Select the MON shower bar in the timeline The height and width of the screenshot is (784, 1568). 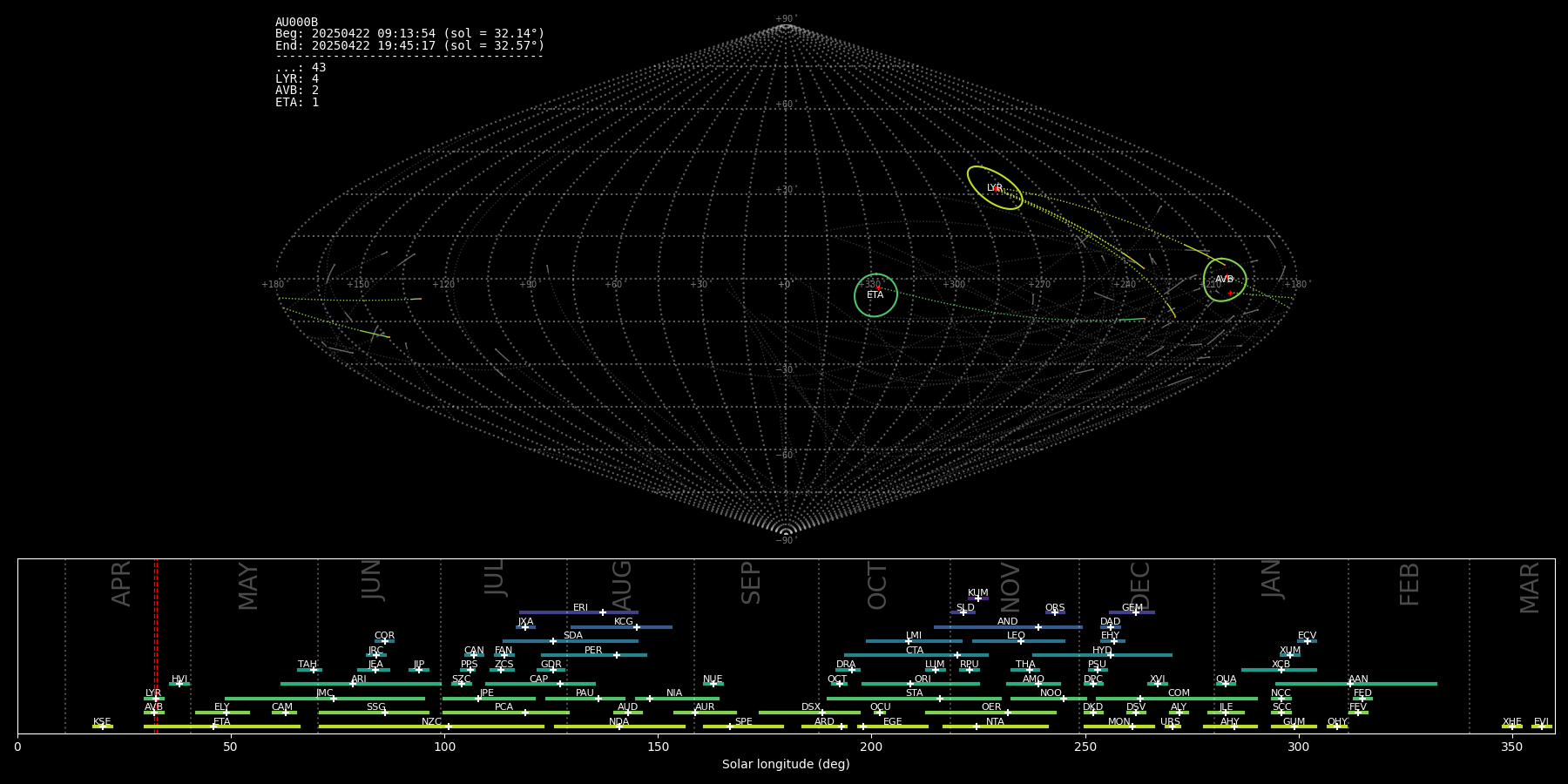[1119, 727]
